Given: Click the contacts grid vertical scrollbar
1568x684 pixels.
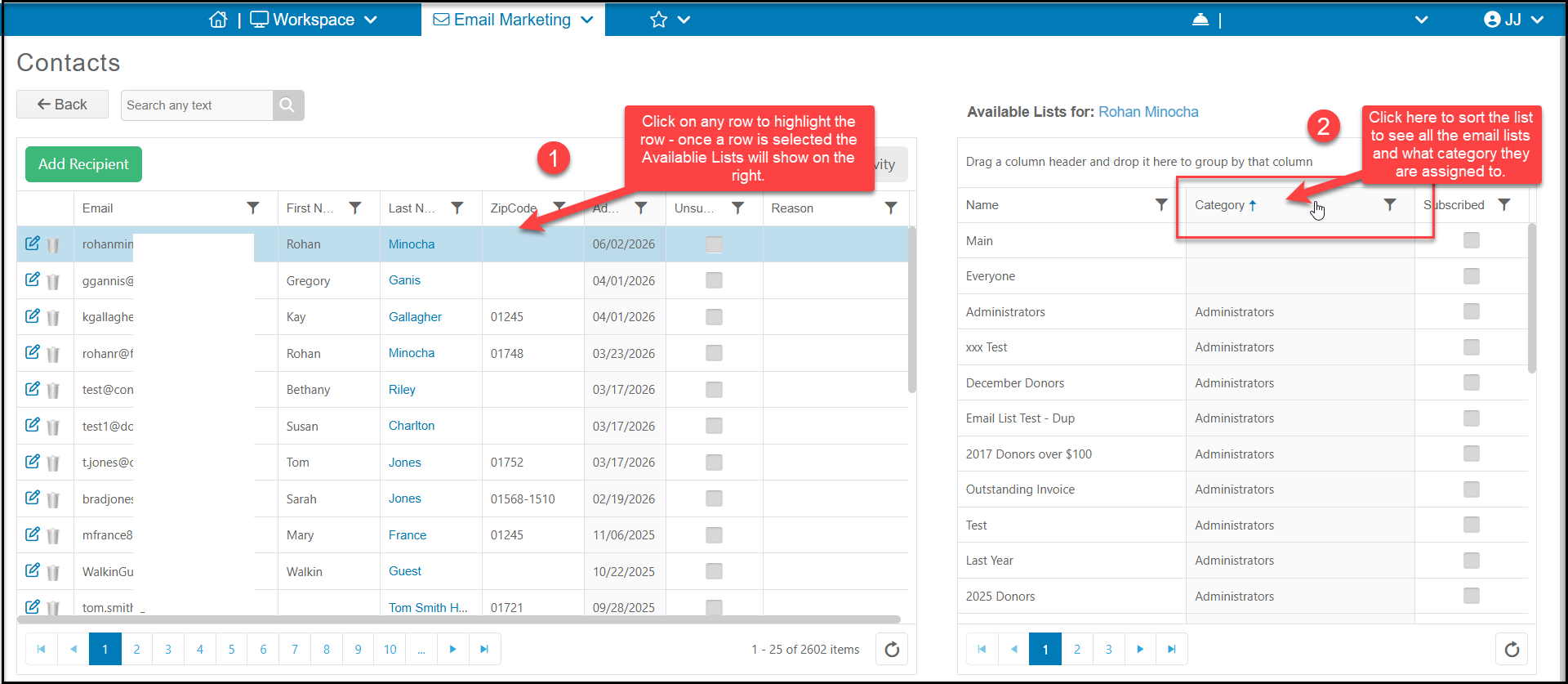Looking at the screenshot, I should click(x=912, y=309).
